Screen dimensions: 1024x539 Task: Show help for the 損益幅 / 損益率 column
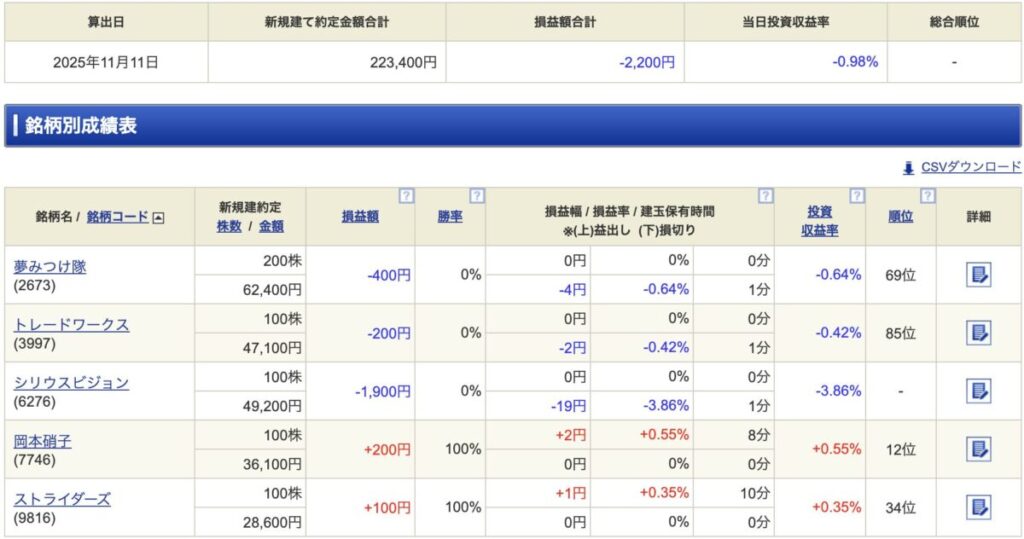click(765, 196)
